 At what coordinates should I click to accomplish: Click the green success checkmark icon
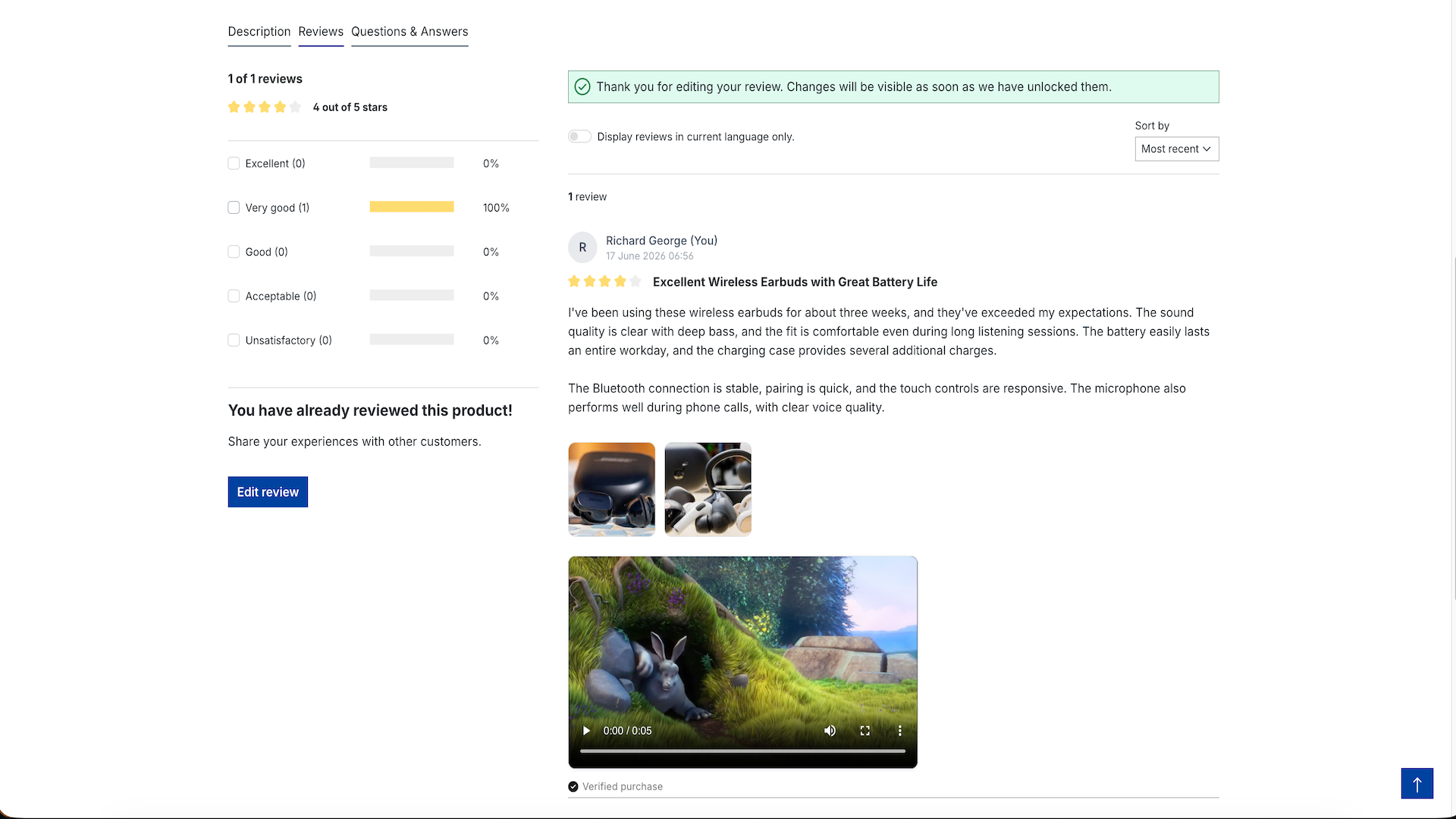tap(582, 87)
